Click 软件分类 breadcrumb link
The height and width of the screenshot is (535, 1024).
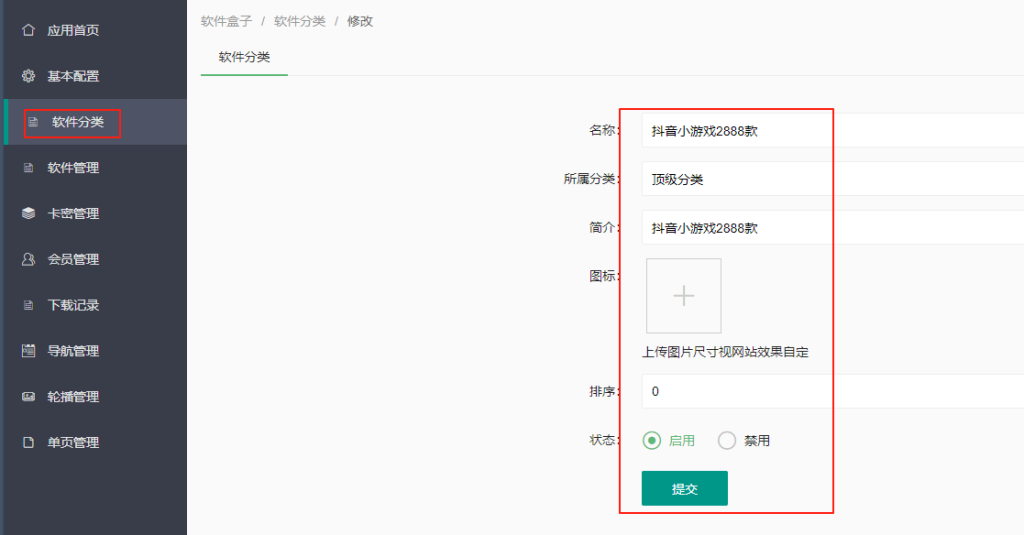[300, 22]
